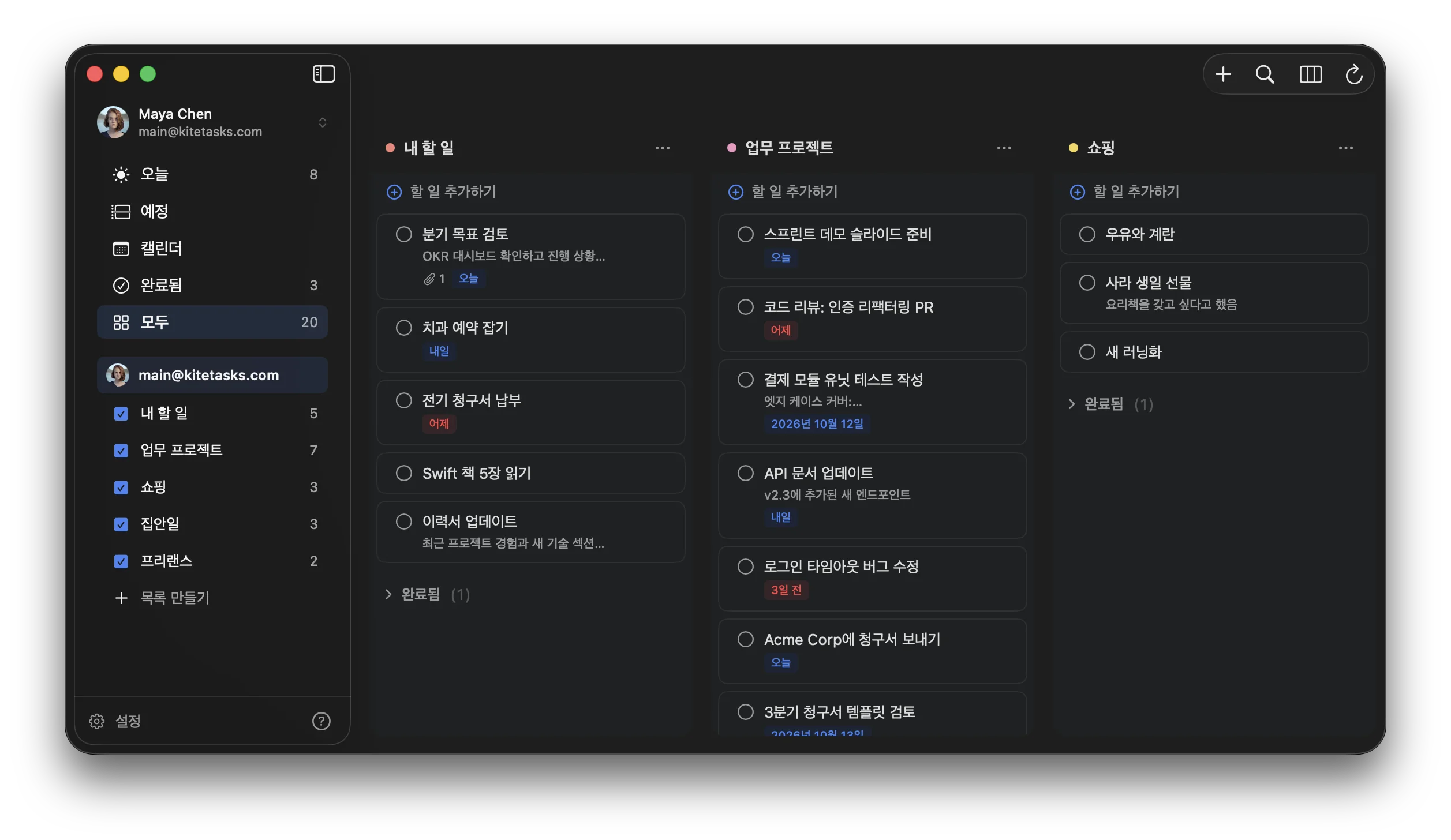Click the plus icon in 쇼핑 add row
Image resolution: width=1451 pixels, height=840 pixels.
1078,192
